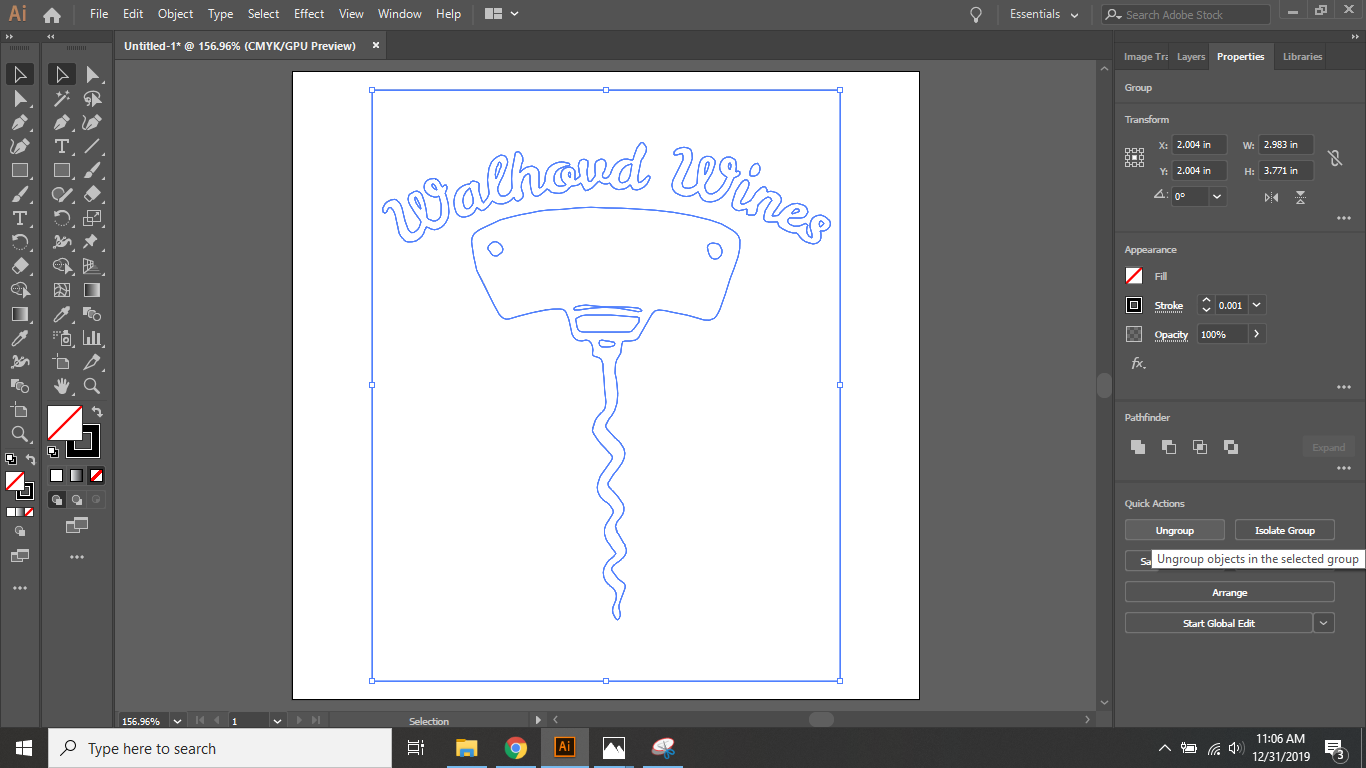Ungroup the selected objects
The width and height of the screenshot is (1366, 768).
(x=1174, y=529)
